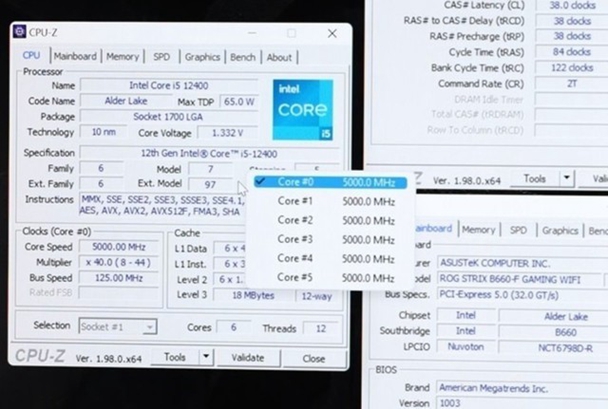Viewport: 608px width, 409px height.
Task: Click the Code Name value Alder Lake
Action: 126,101
